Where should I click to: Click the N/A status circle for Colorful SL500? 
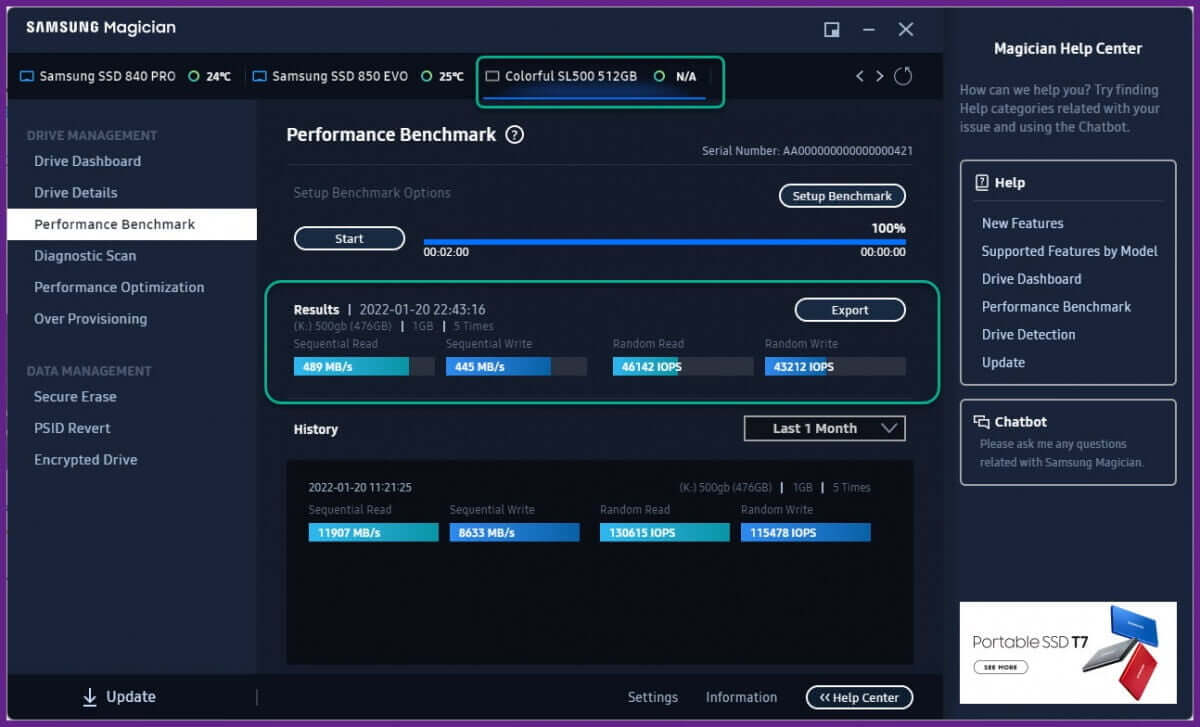659,76
